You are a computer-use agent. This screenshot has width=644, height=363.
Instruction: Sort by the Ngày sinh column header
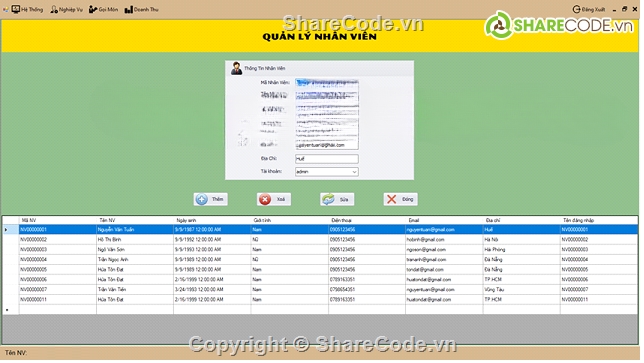pos(213,222)
